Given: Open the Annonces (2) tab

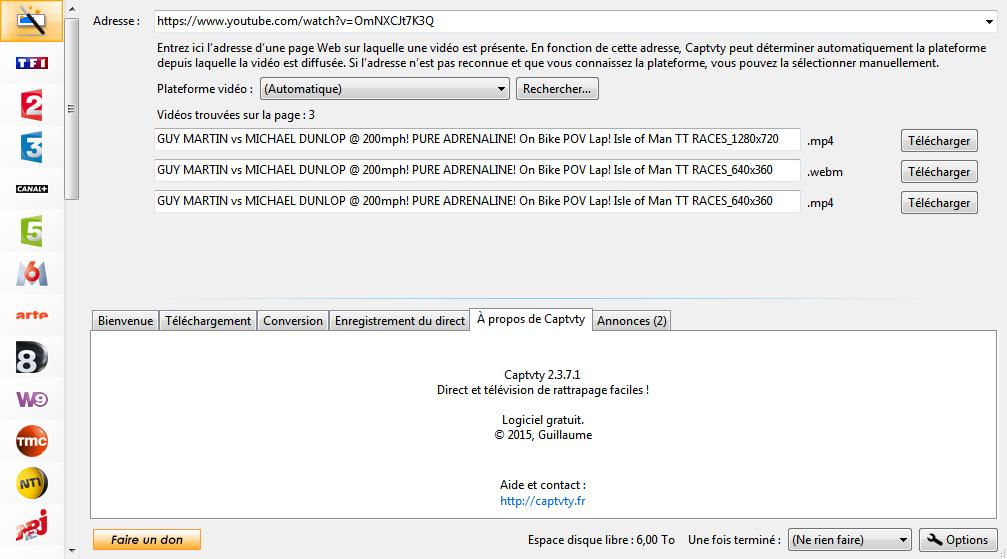Looking at the screenshot, I should pos(631,321).
